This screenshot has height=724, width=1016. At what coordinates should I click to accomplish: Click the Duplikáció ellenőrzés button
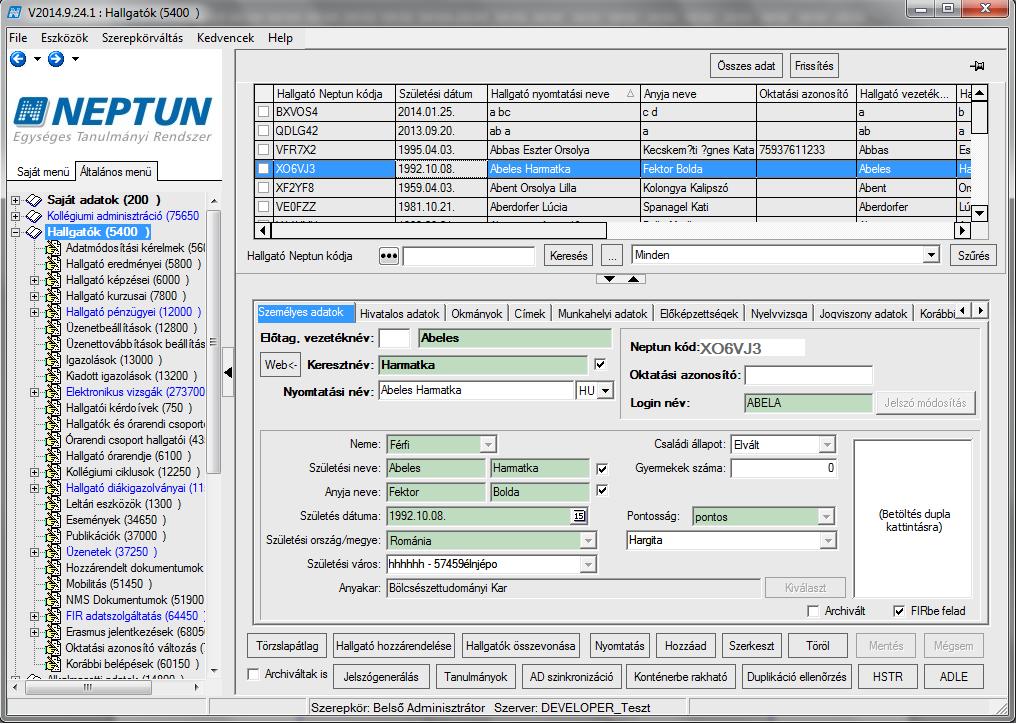796,677
